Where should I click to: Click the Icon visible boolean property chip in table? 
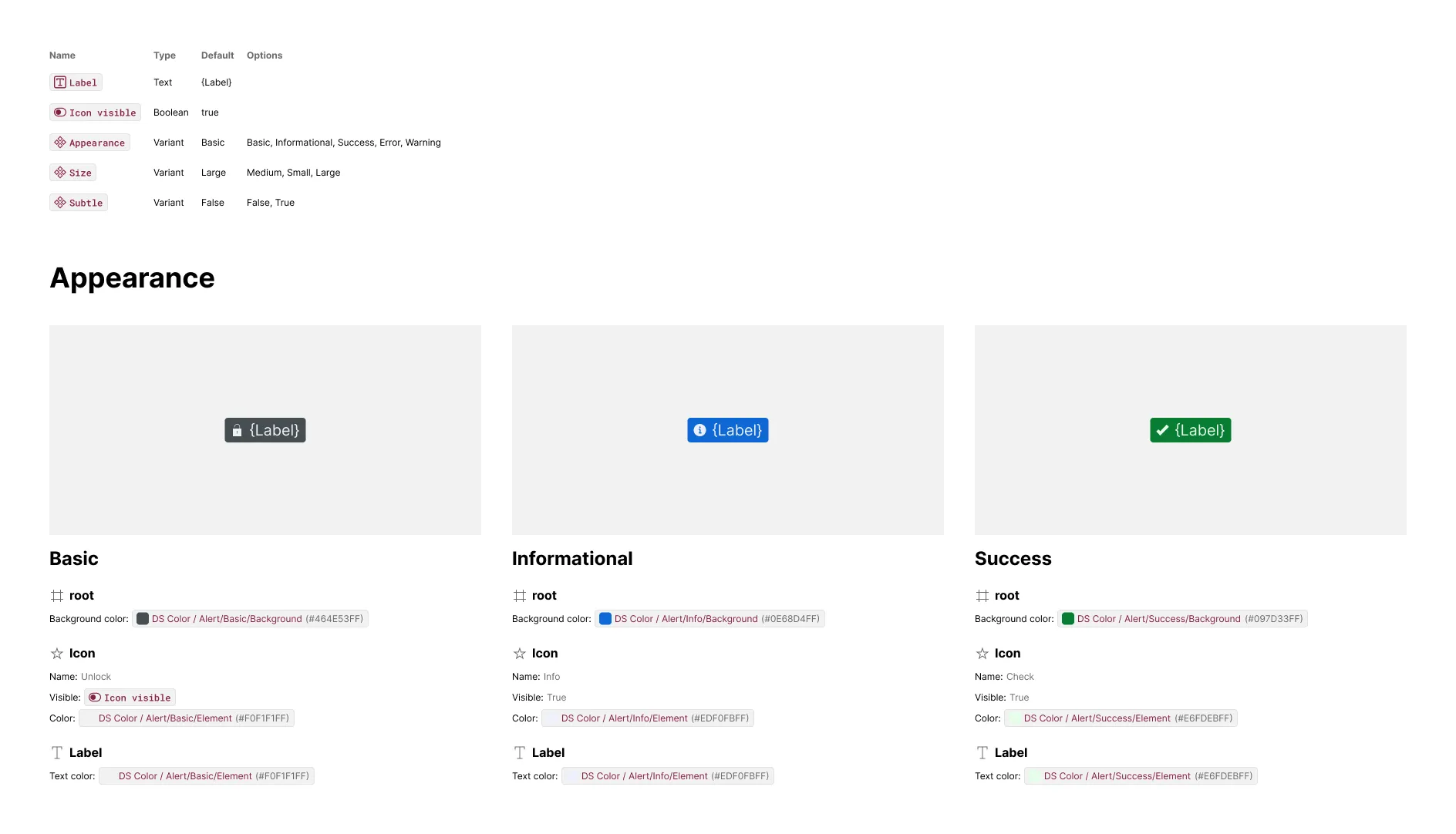coord(95,113)
